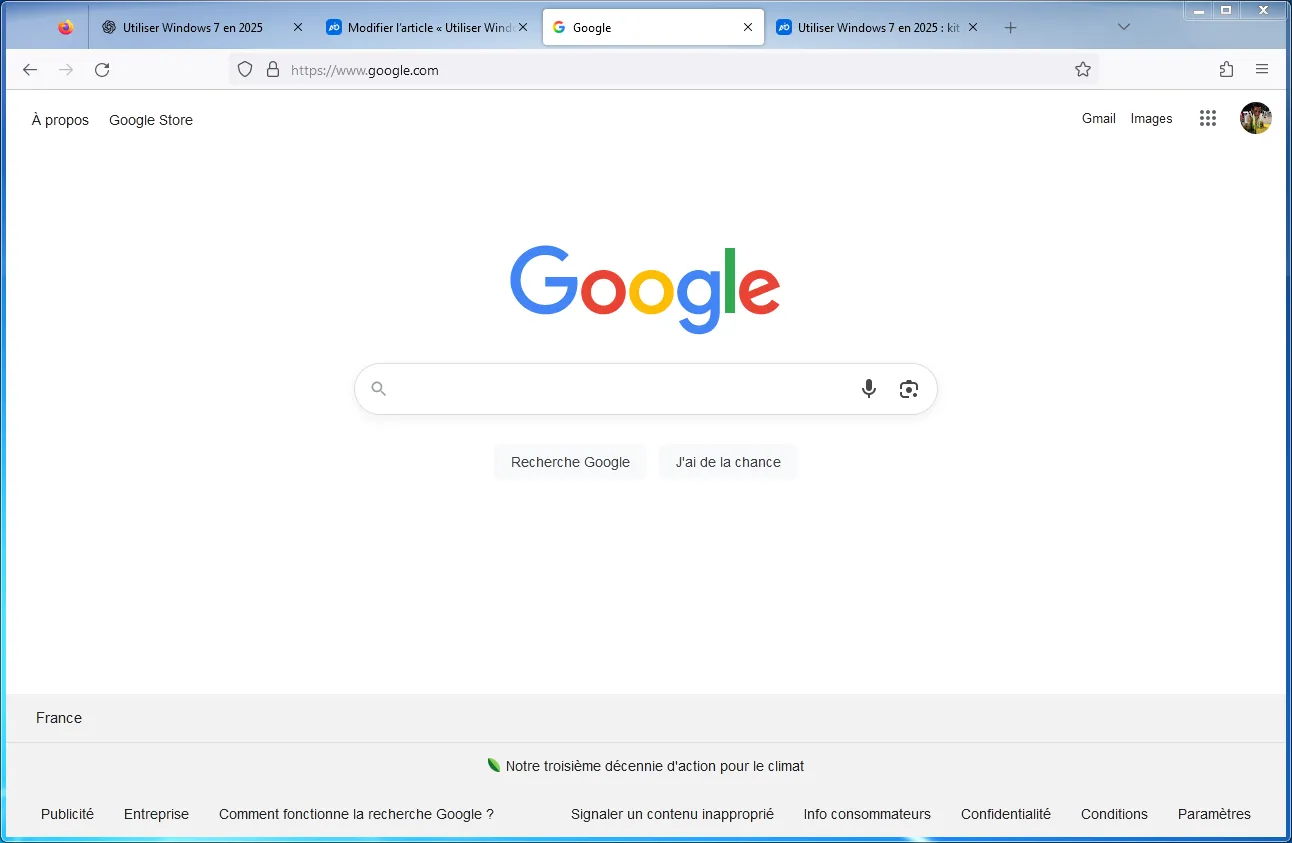Start voice search with microphone
Screen dimensions: 1292x843
click(x=869, y=389)
